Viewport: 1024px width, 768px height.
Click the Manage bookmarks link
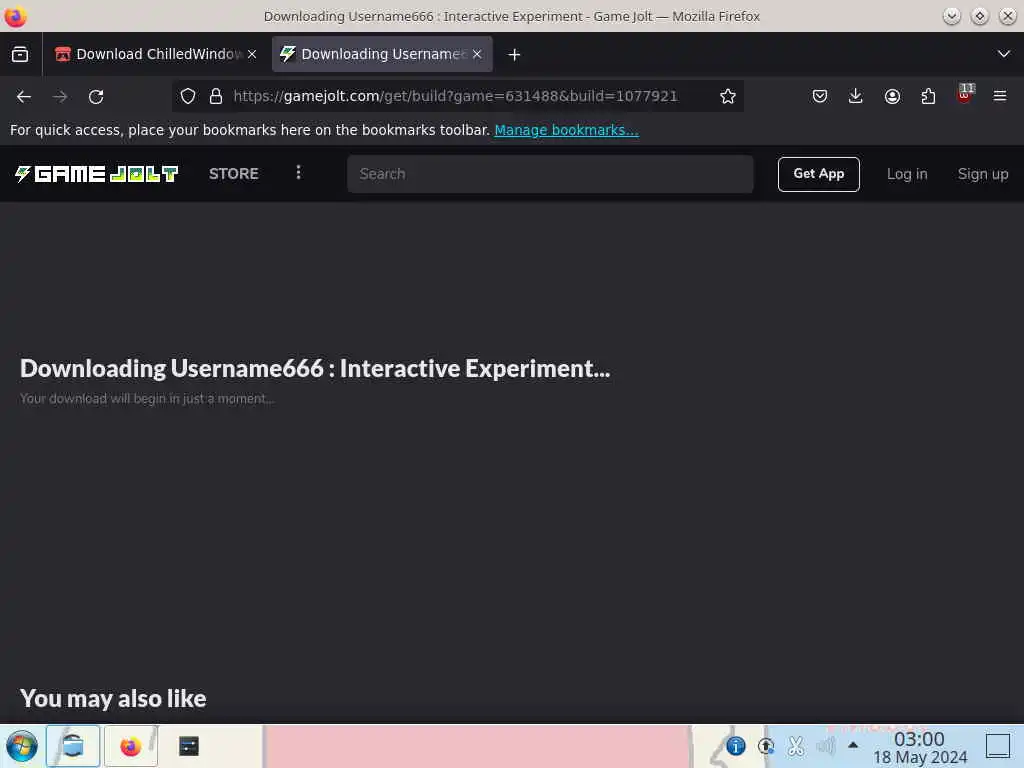pyautogui.click(x=566, y=130)
